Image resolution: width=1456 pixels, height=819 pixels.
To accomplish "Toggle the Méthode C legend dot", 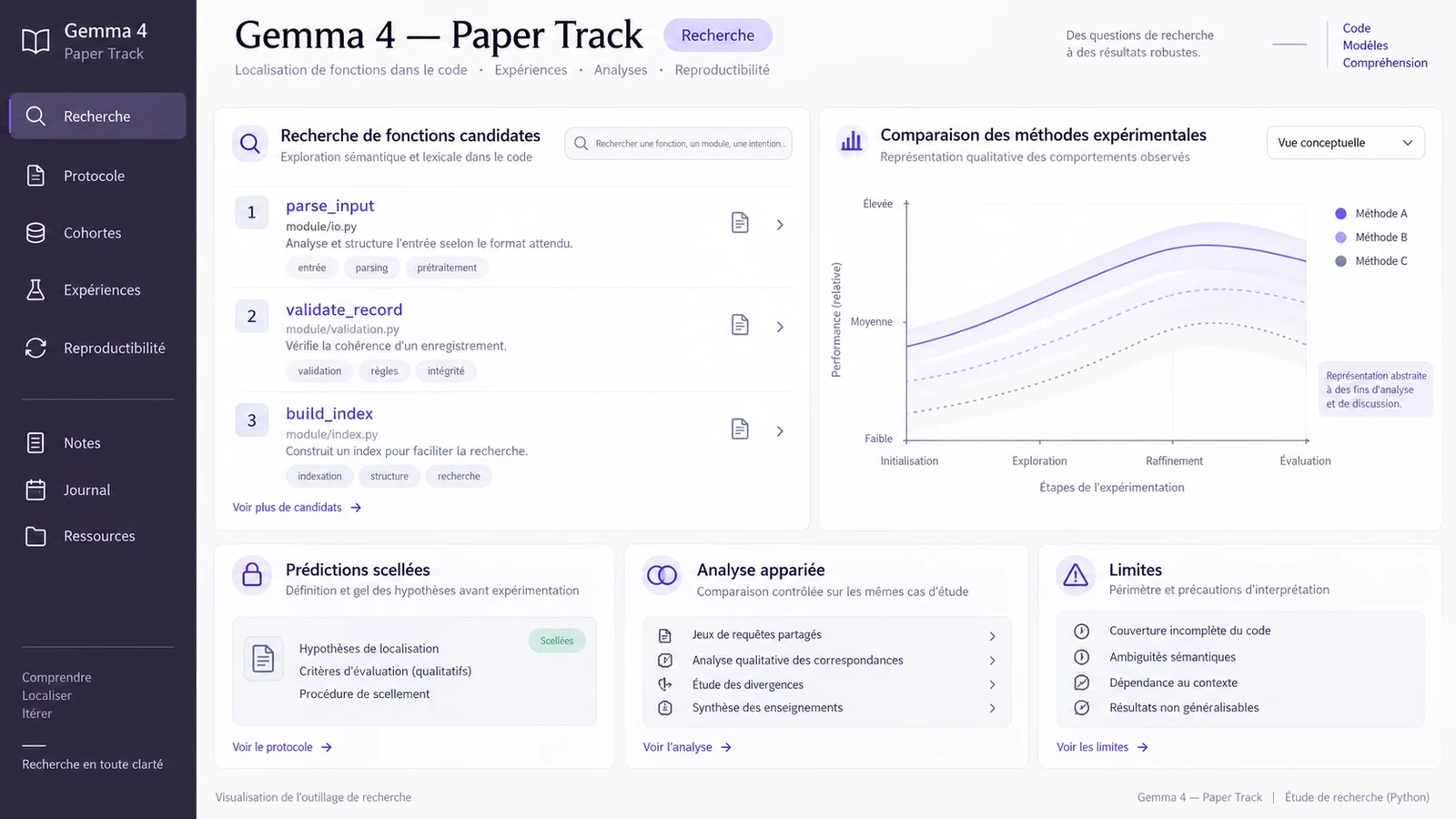I will click(x=1340, y=261).
